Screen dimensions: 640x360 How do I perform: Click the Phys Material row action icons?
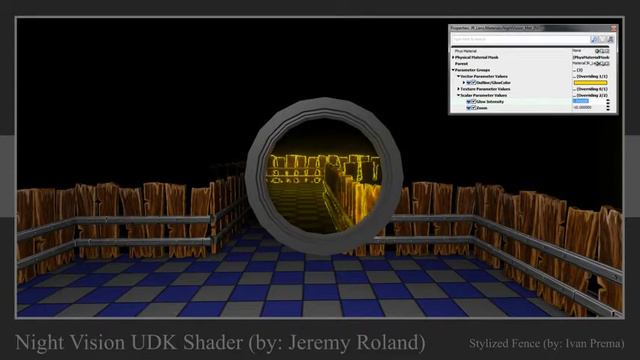tap(602, 51)
